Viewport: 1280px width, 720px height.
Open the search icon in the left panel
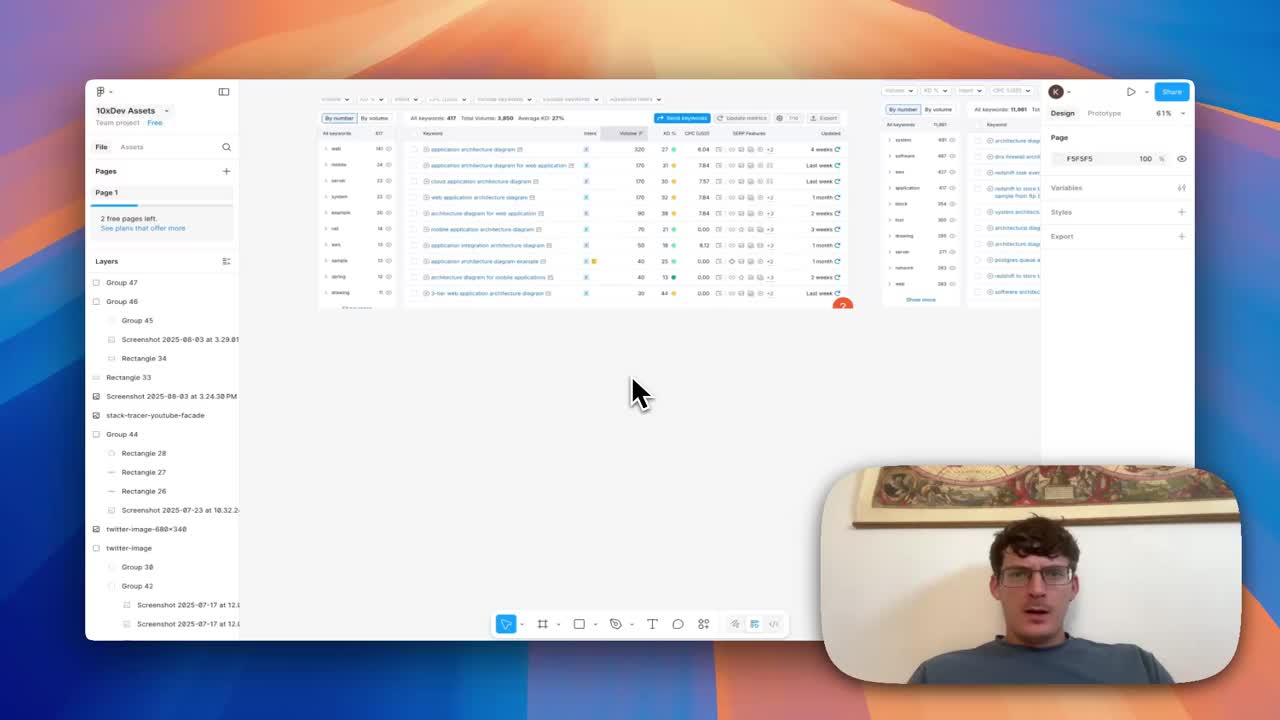(226, 147)
